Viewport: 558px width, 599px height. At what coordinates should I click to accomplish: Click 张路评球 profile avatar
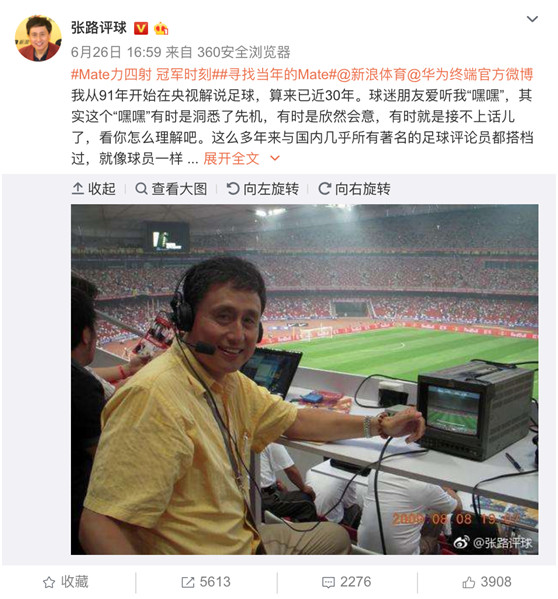(38, 39)
